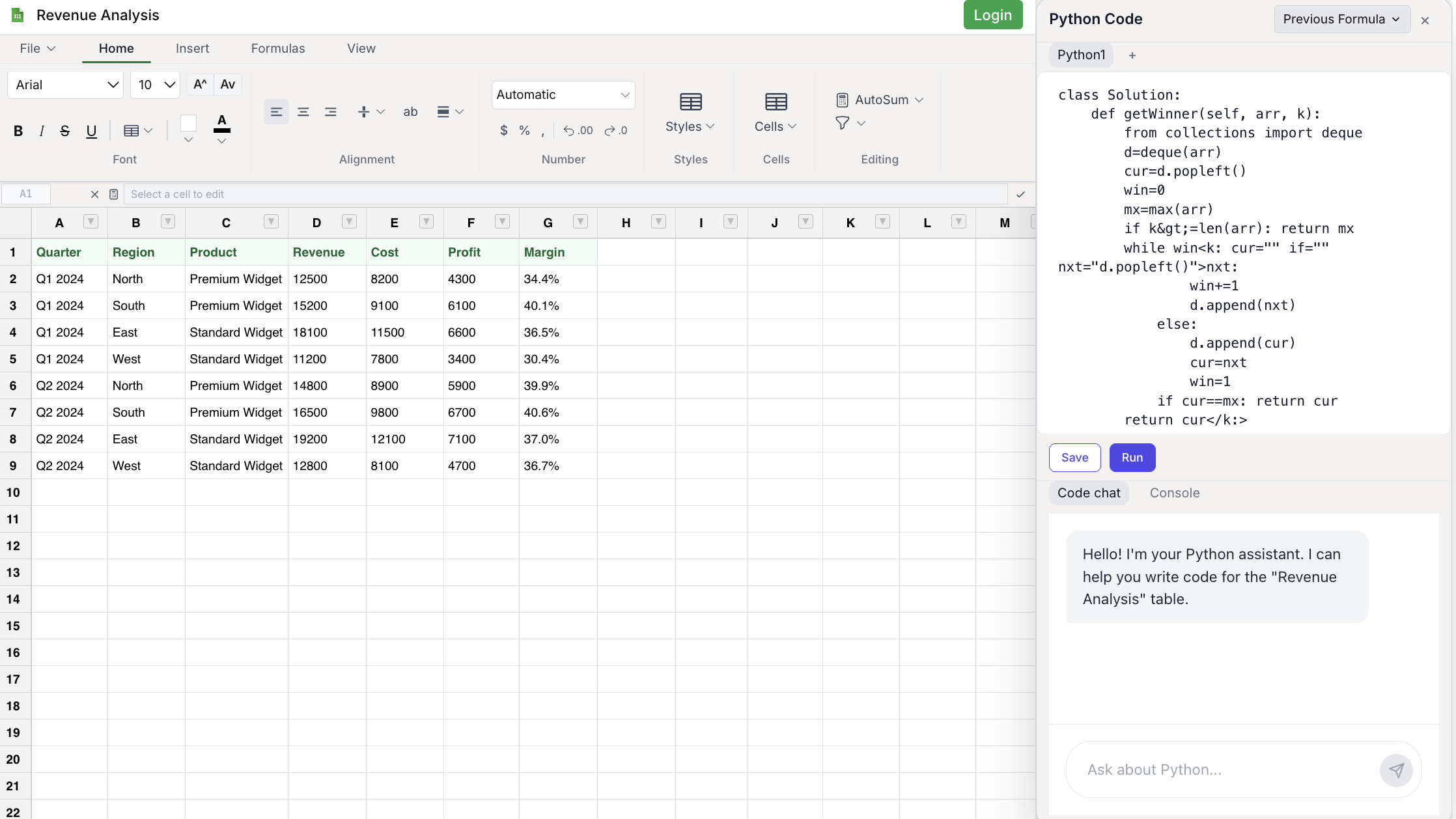This screenshot has width=1456, height=819.
Task: Run the Python code
Action: pos(1132,458)
